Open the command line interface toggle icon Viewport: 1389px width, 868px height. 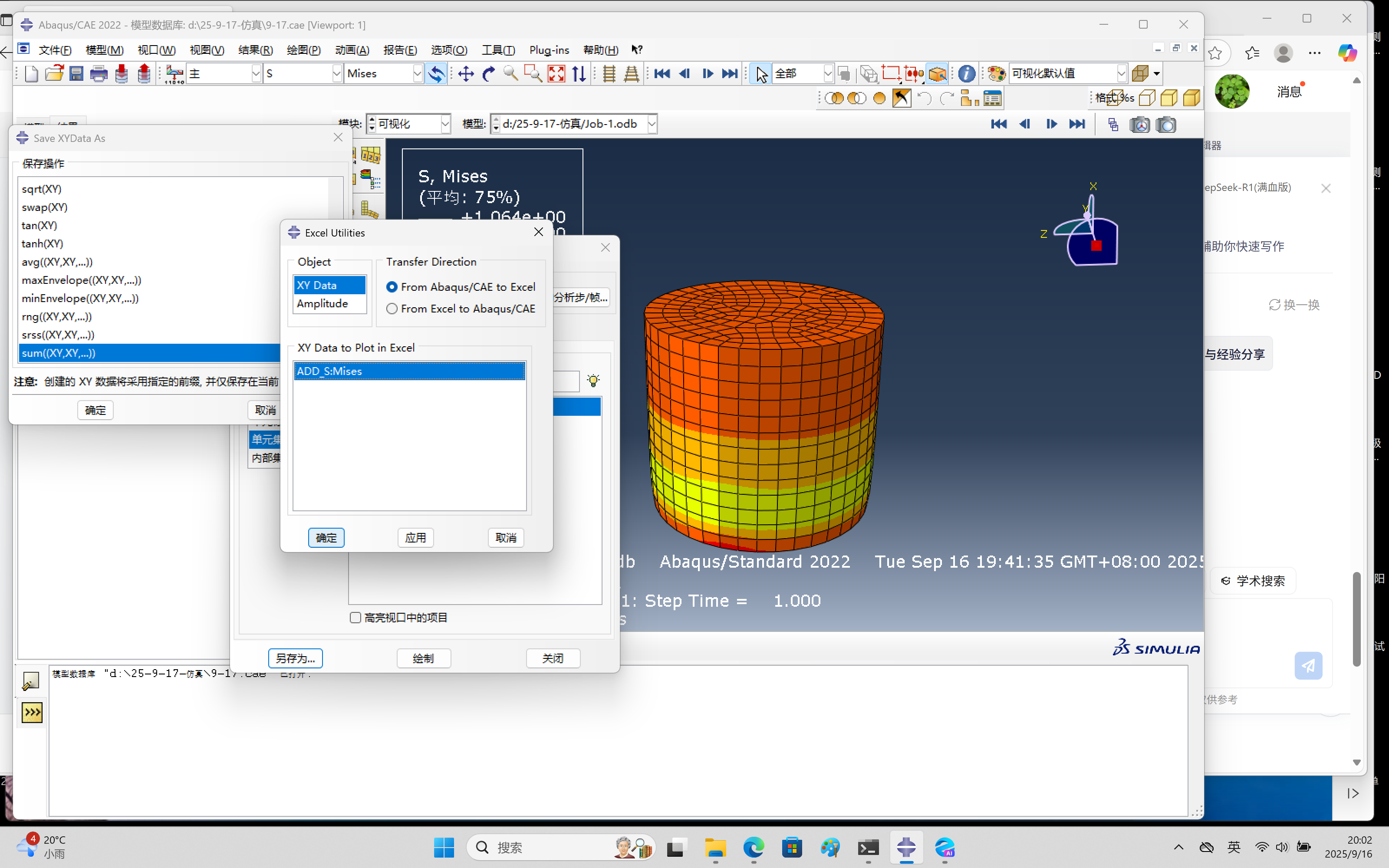32,713
